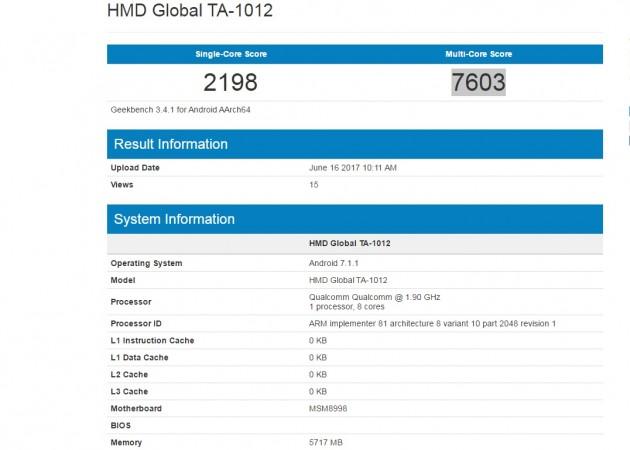Click the BIOS label
This screenshot has height=450, width=630.
[x=121, y=425]
